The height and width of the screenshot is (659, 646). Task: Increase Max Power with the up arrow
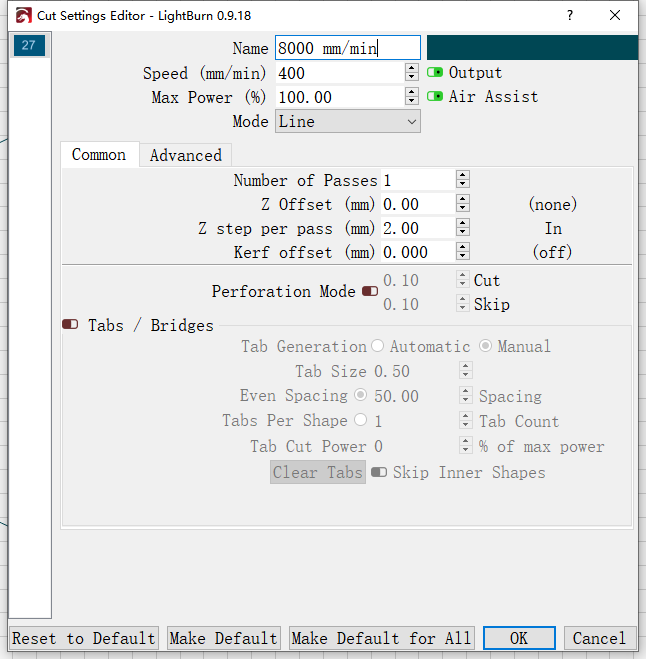coord(412,92)
